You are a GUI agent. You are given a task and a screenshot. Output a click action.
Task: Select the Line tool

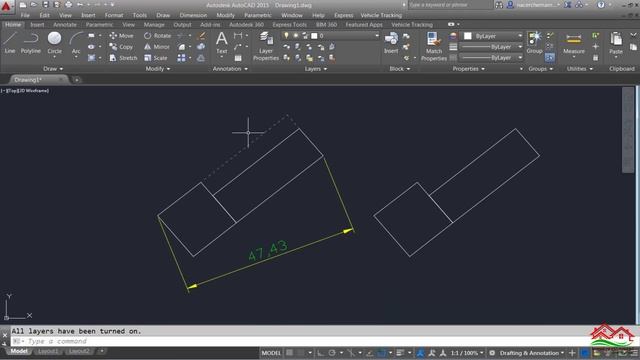(10, 43)
